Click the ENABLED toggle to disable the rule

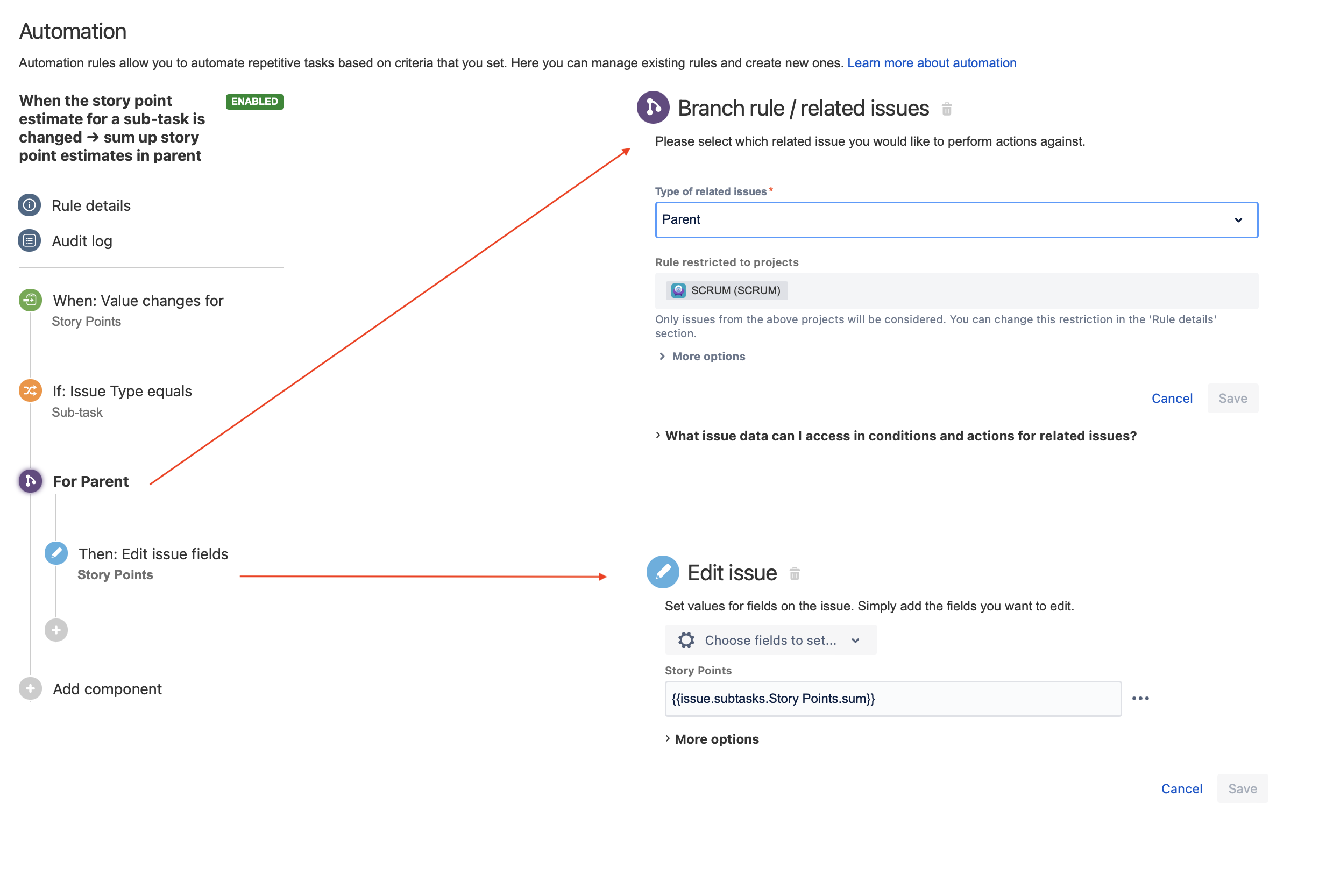click(254, 101)
